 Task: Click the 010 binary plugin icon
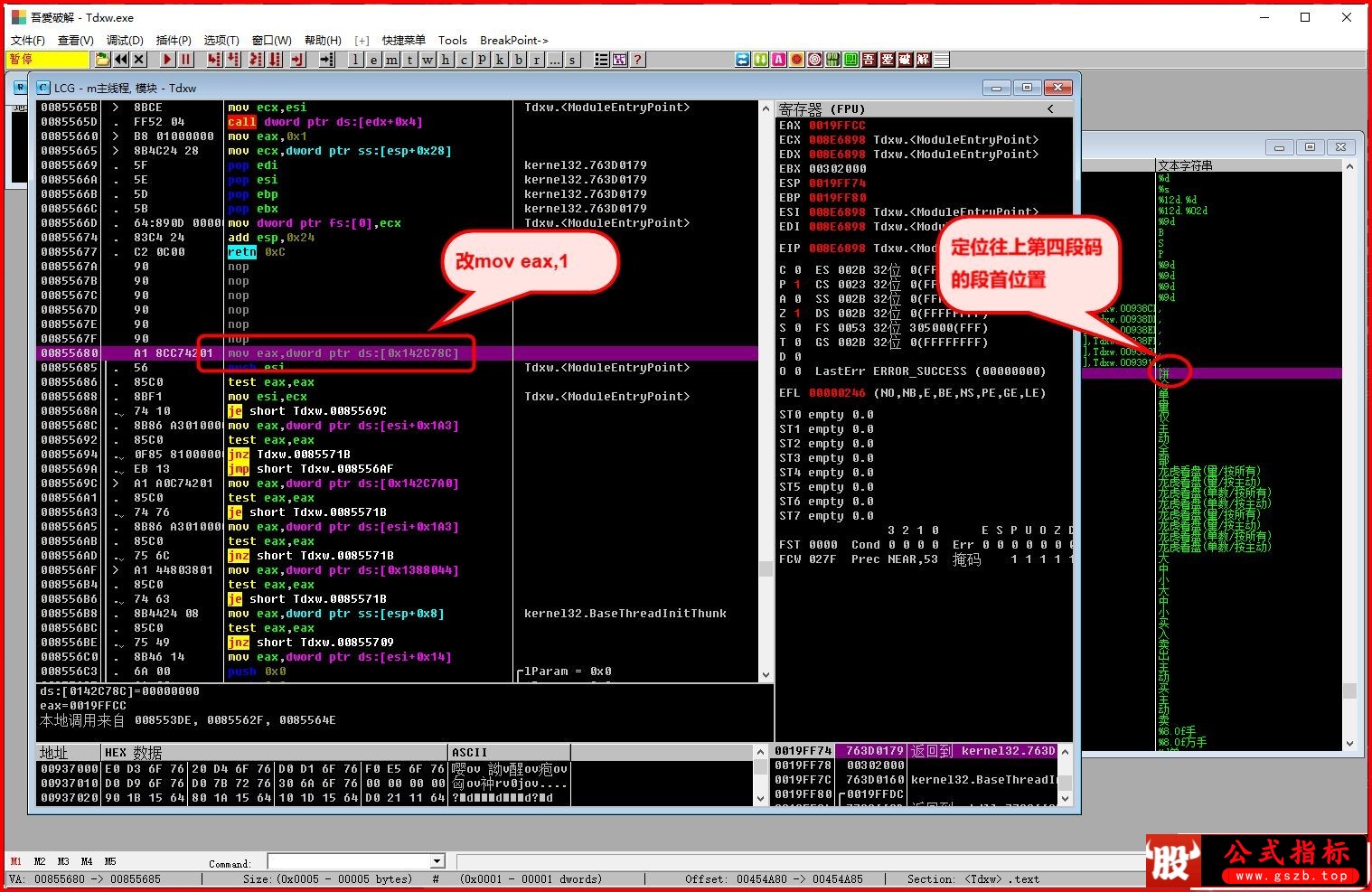click(832, 60)
